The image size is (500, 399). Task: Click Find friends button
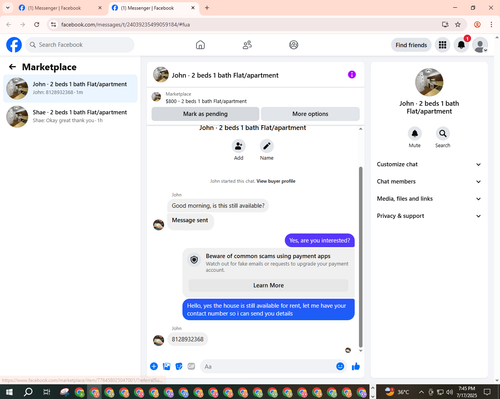411,45
